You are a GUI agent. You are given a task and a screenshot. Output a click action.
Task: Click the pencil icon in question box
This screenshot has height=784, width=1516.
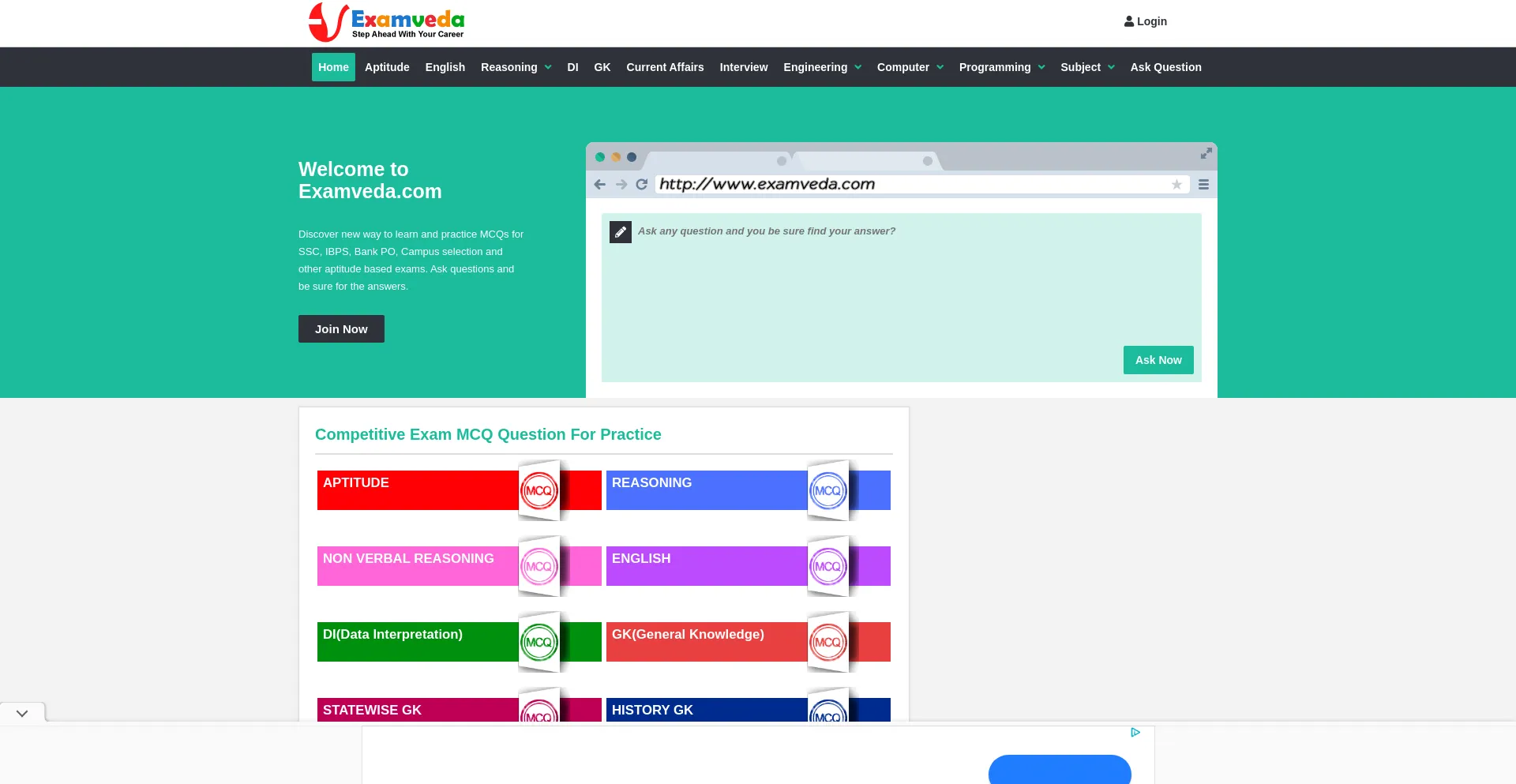pyautogui.click(x=621, y=232)
